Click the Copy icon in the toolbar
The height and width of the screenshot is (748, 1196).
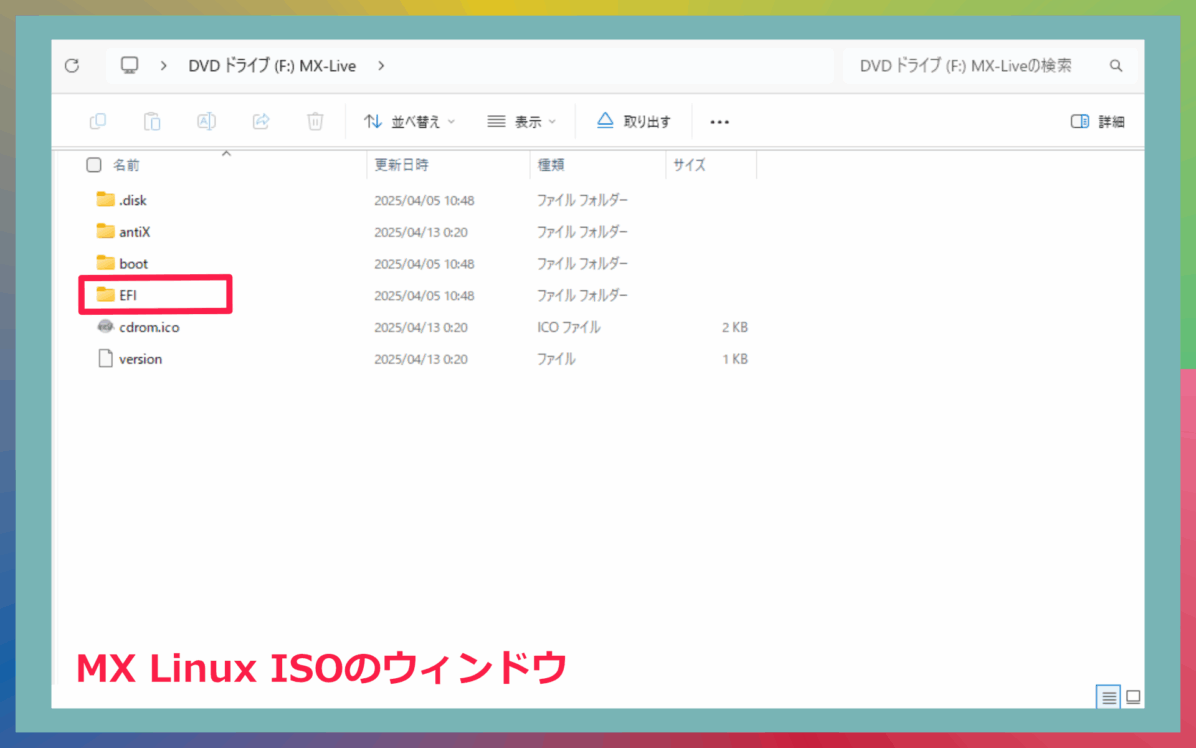[x=97, y=121]
